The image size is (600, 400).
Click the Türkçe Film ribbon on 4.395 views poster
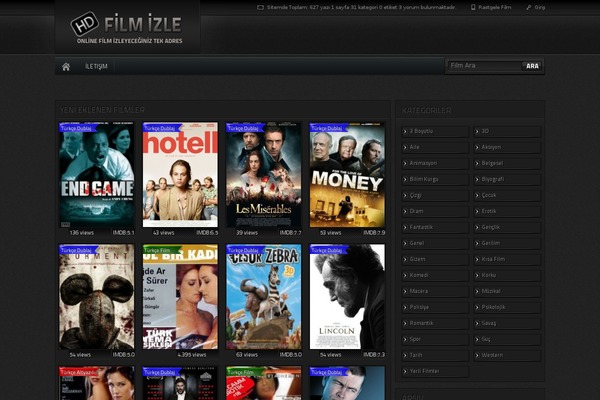(161, 250)
